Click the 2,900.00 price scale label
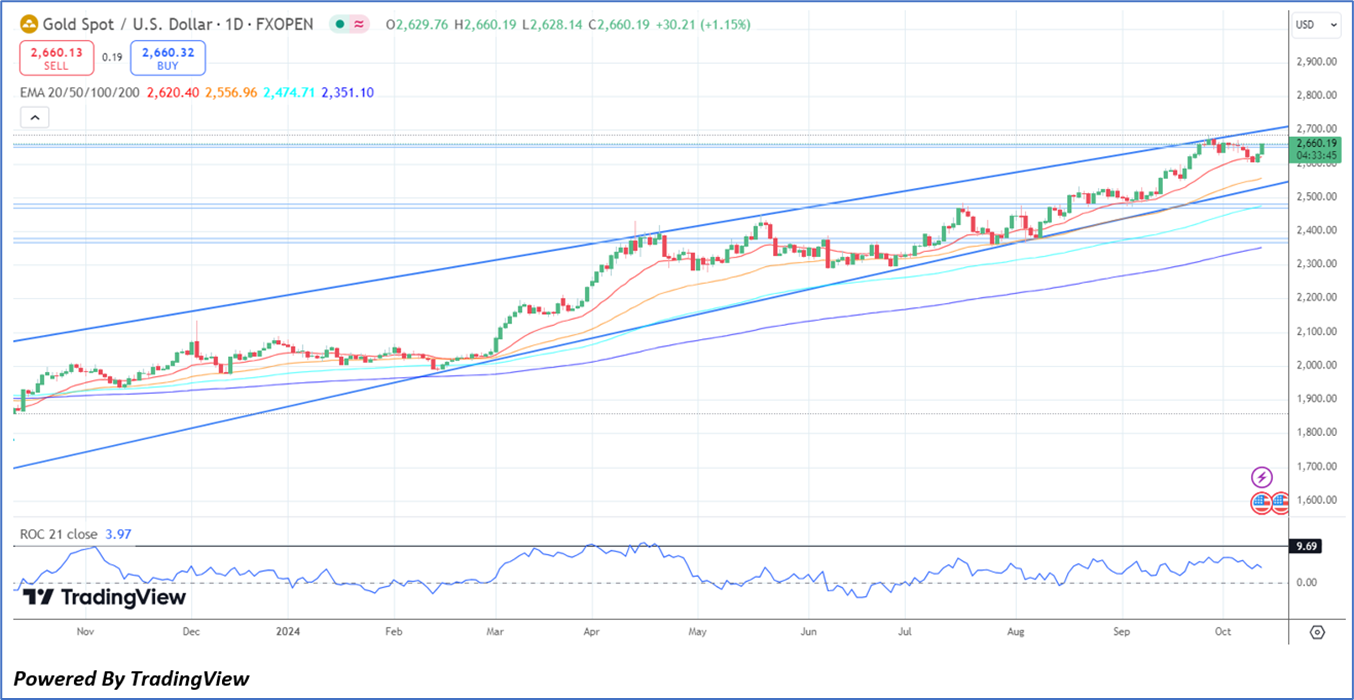Image resolution: width=1354 pixels, height=700 pixels. 1316,62
